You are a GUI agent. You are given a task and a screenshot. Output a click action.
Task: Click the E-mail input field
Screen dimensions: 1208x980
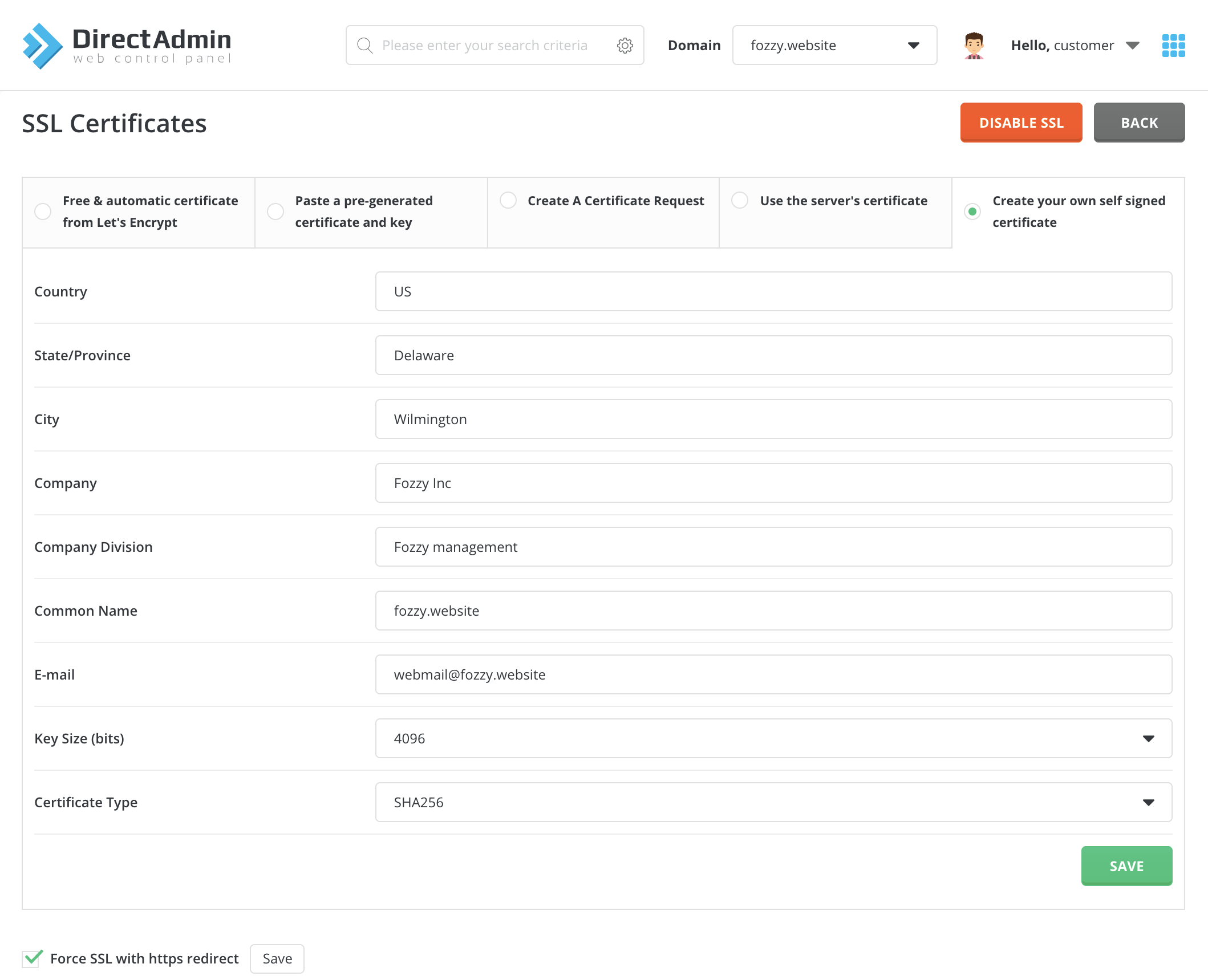click(x=773, y=674)
